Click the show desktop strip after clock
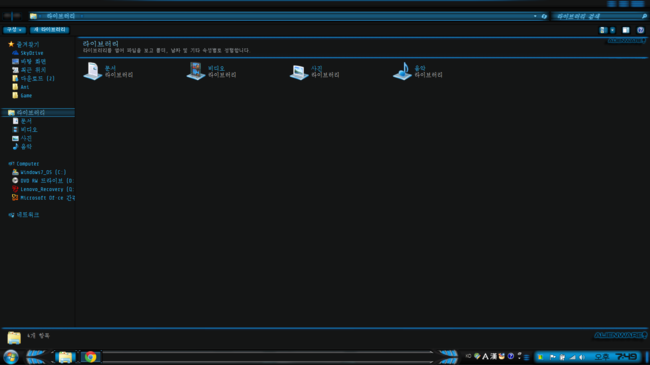650x365 pixels. click(x=647, y=357)
